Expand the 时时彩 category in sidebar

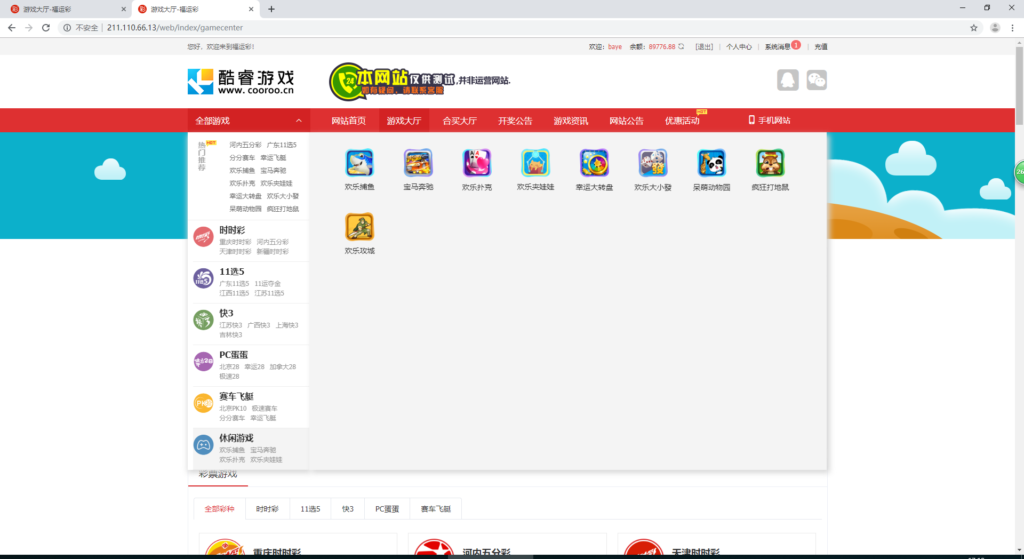(232, 230)
